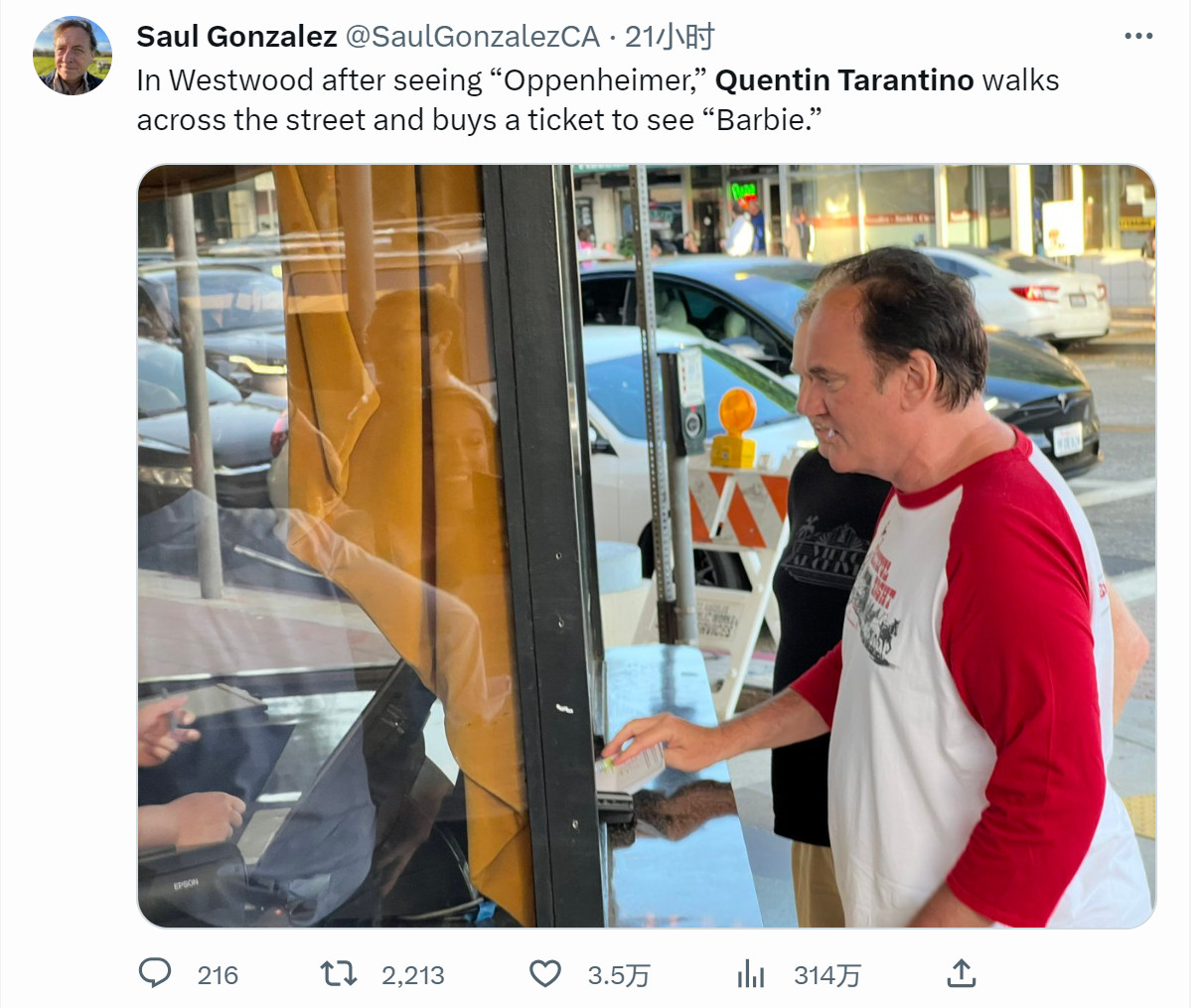Open the attached ticket booth photo
Image resolution: width=1203 pixels, height=1008 pixels.
(647, 546)
